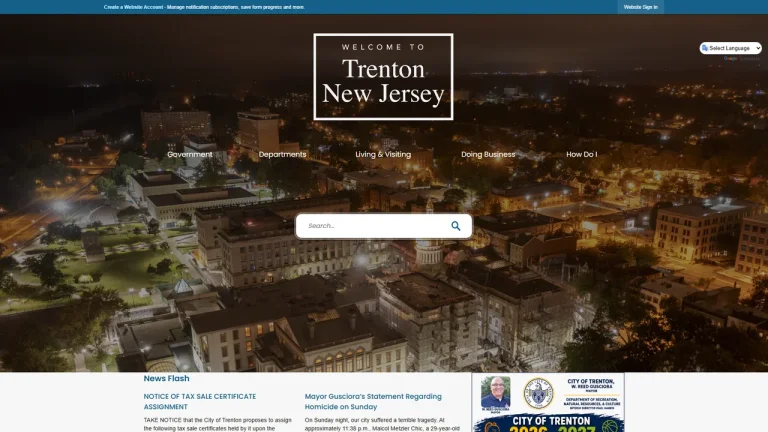This screenshot has width=768, height=432.
Task: Click the 'On Sunday night, our city' text
Action: [x=382, y=424]
